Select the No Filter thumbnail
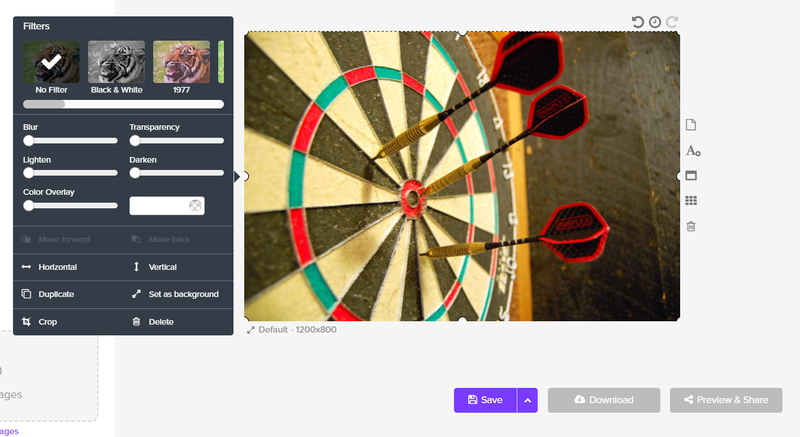The image size is (800, 437). pos(51,62)
